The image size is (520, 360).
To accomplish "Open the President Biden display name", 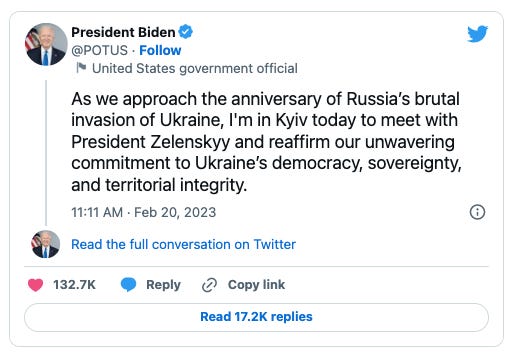I will click(x=123, y=32).
